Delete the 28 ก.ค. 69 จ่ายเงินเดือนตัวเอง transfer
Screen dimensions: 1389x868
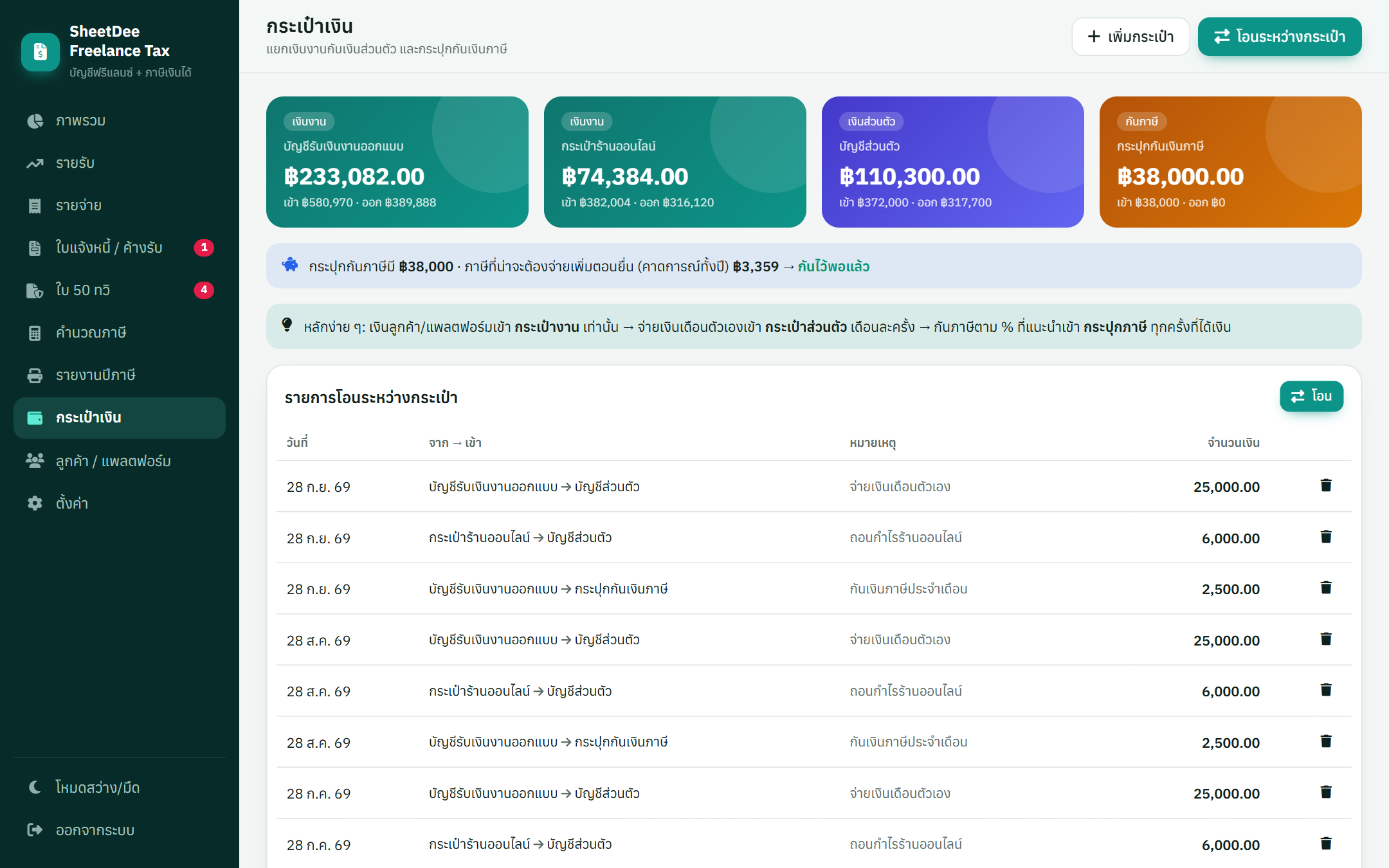point(1326,792)
